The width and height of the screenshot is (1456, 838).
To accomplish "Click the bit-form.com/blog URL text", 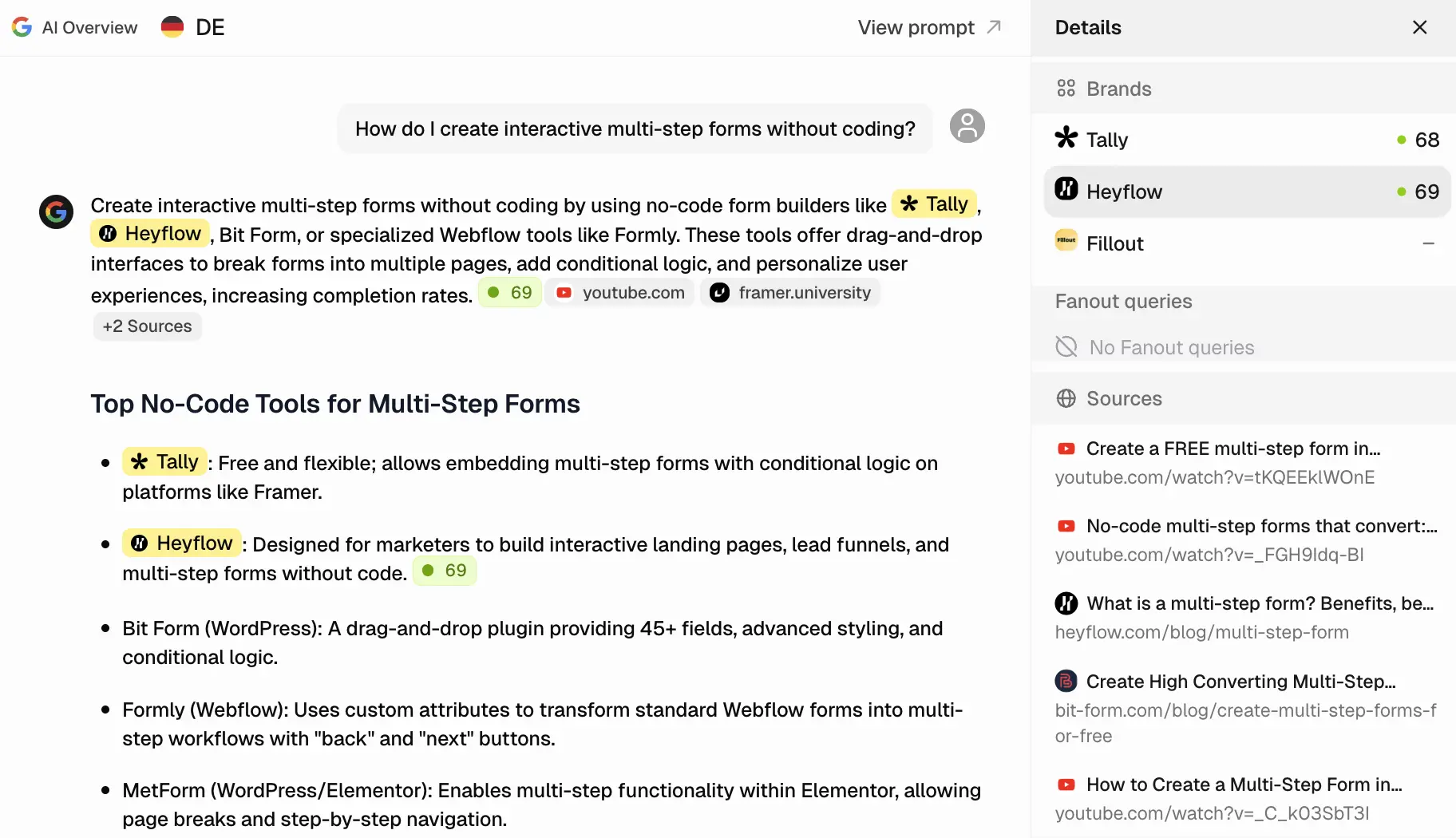I will 1246,723.
